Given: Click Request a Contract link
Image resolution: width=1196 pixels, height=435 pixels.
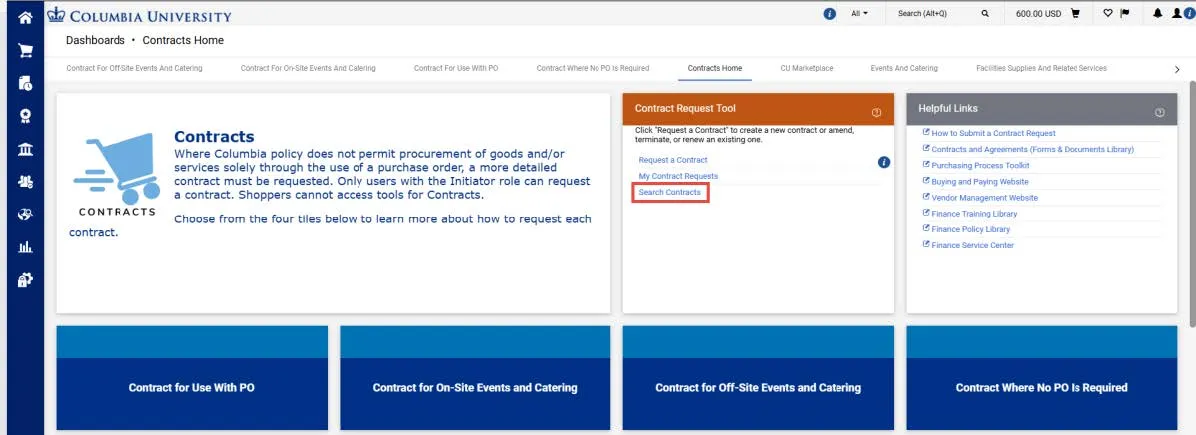Looking at the screenshot, I should tap(673, 160).
